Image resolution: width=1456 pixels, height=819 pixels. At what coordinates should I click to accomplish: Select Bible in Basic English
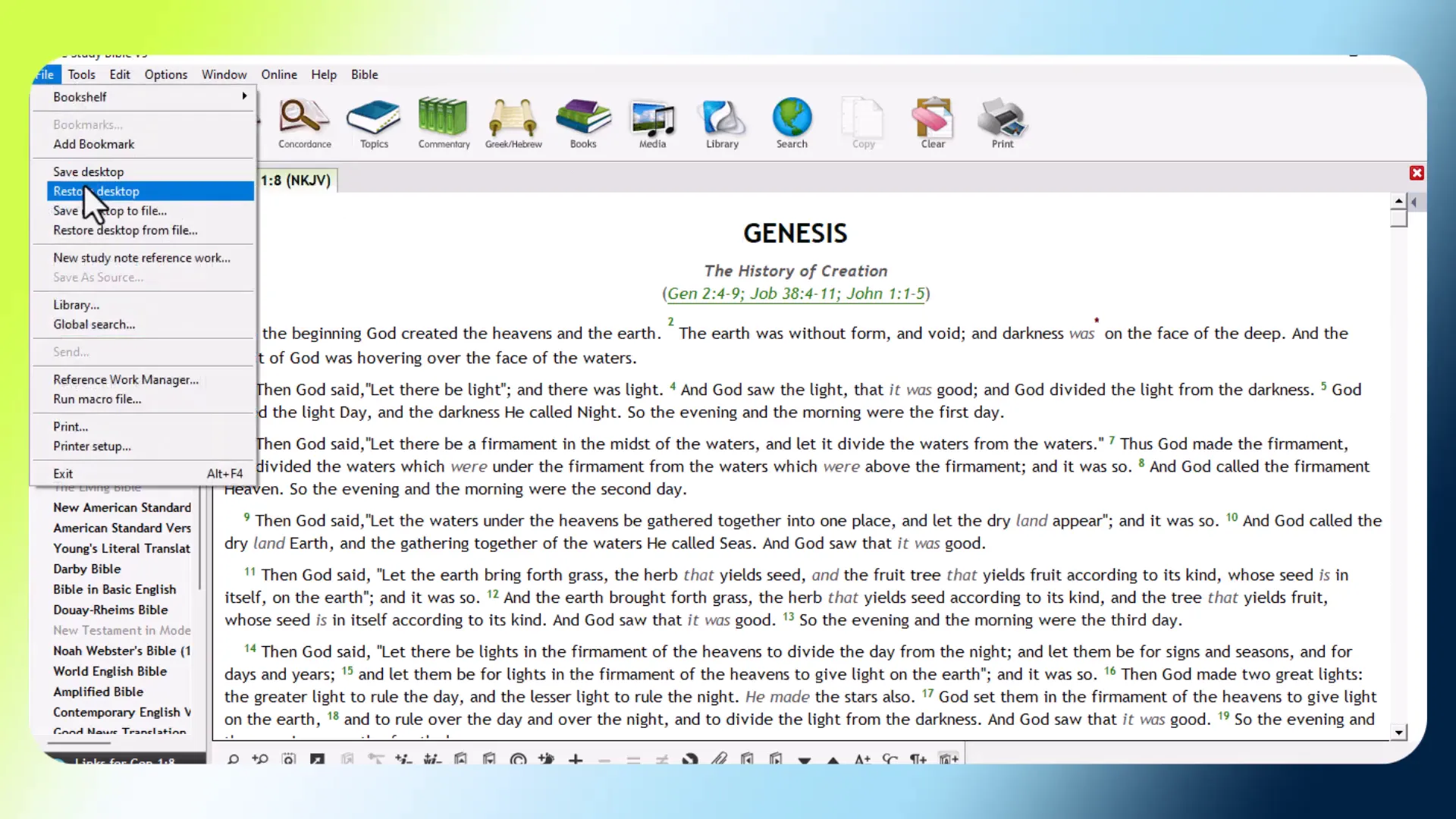point(115,589)
